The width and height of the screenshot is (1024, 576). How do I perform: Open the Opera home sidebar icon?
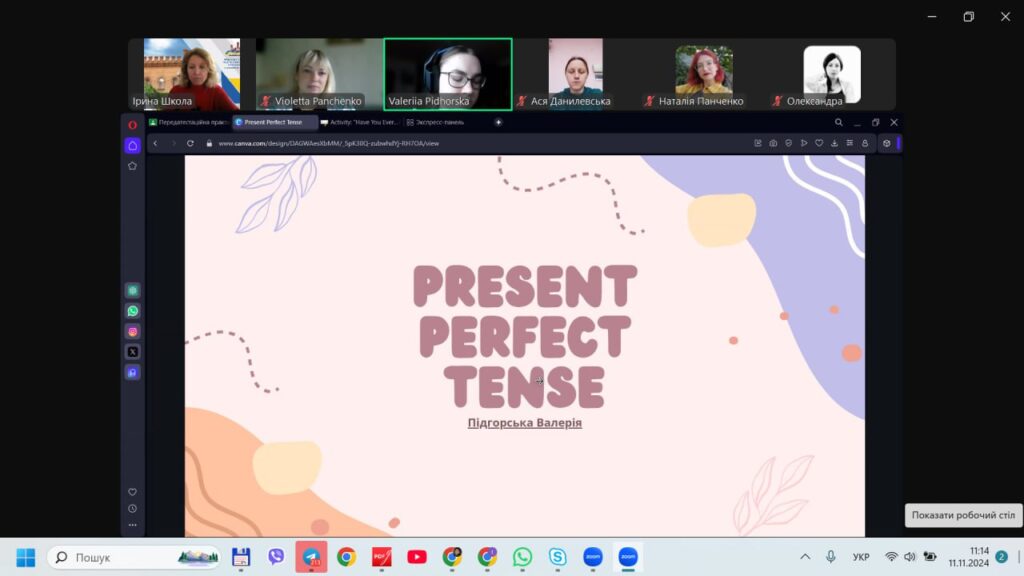[133, 145]
